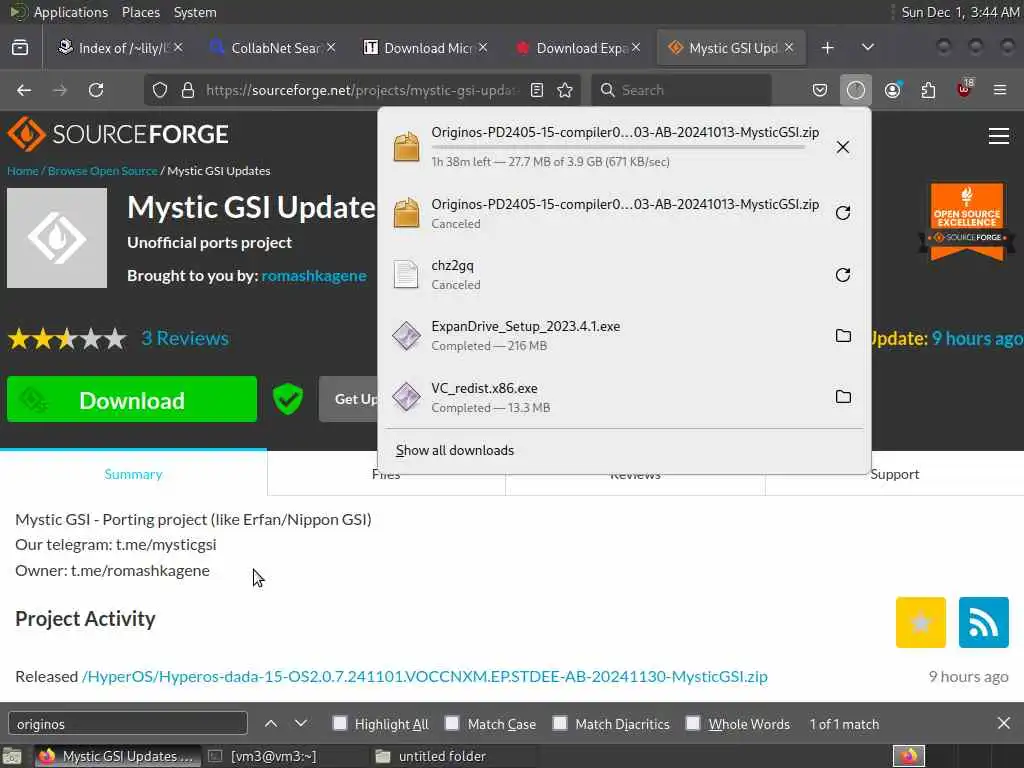Click the download progress bar
Image resolution: width=1024 pixels, height=768 pixels.
coord(618,148)
